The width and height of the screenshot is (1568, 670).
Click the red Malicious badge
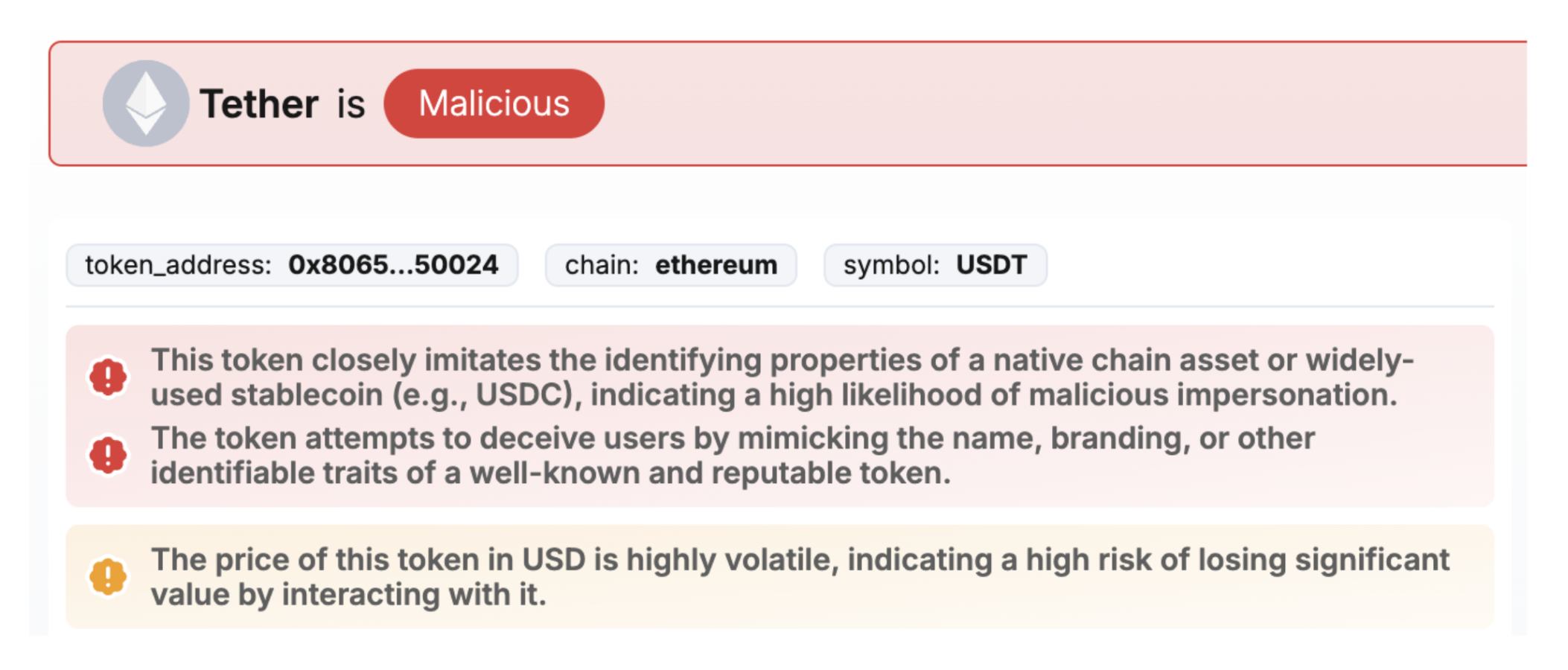click(x=494, y=103)
